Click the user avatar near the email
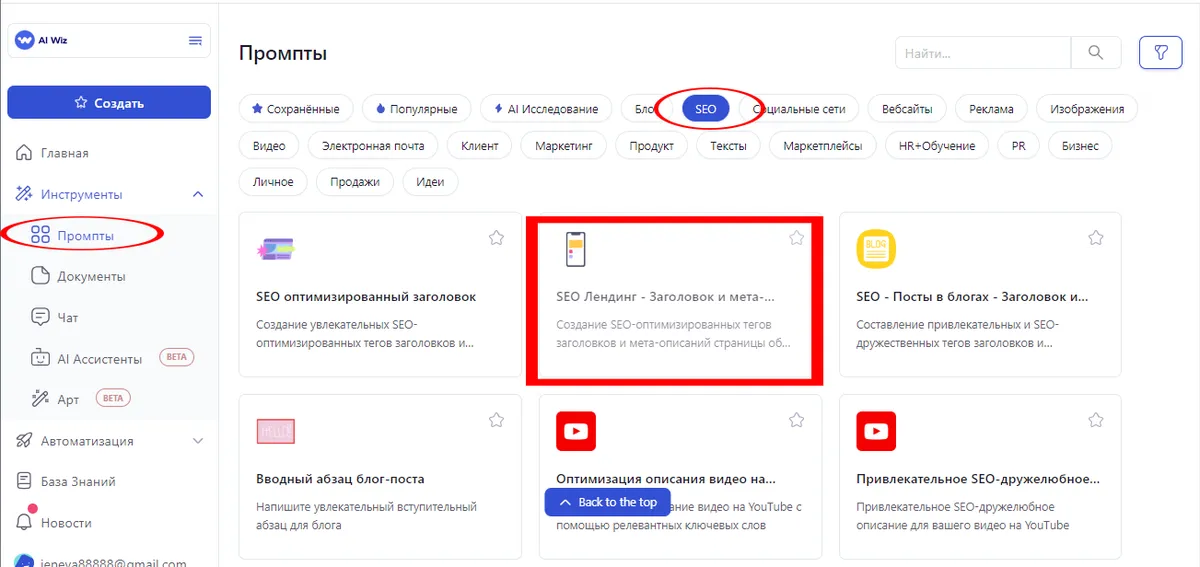The height and width of the screenshot is (567, 1200). [25, 560]
